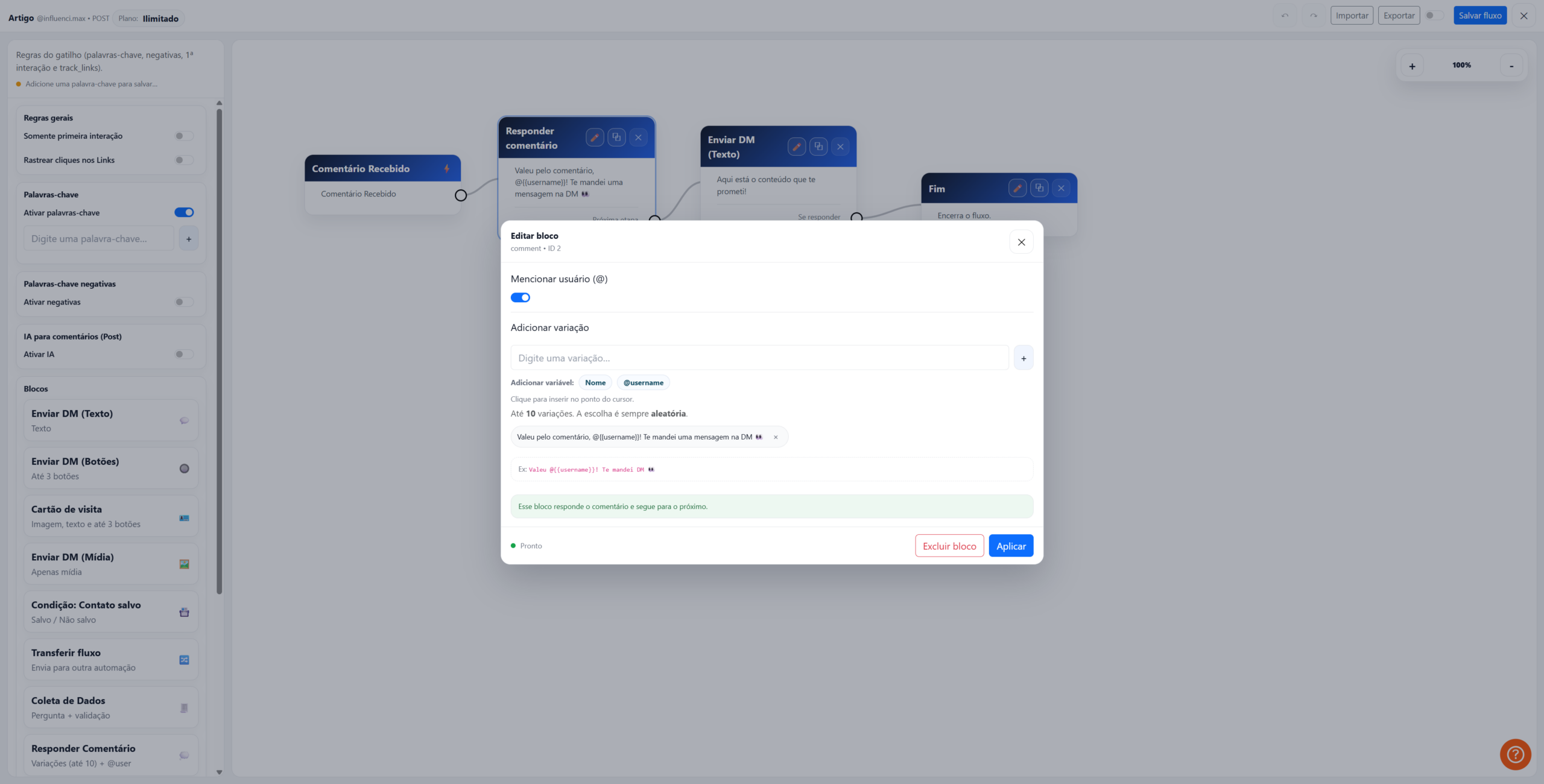Zoom in canvas with plus button
The width and height of the screenshot is (1544, 784).
click(x=1412, y=66)
